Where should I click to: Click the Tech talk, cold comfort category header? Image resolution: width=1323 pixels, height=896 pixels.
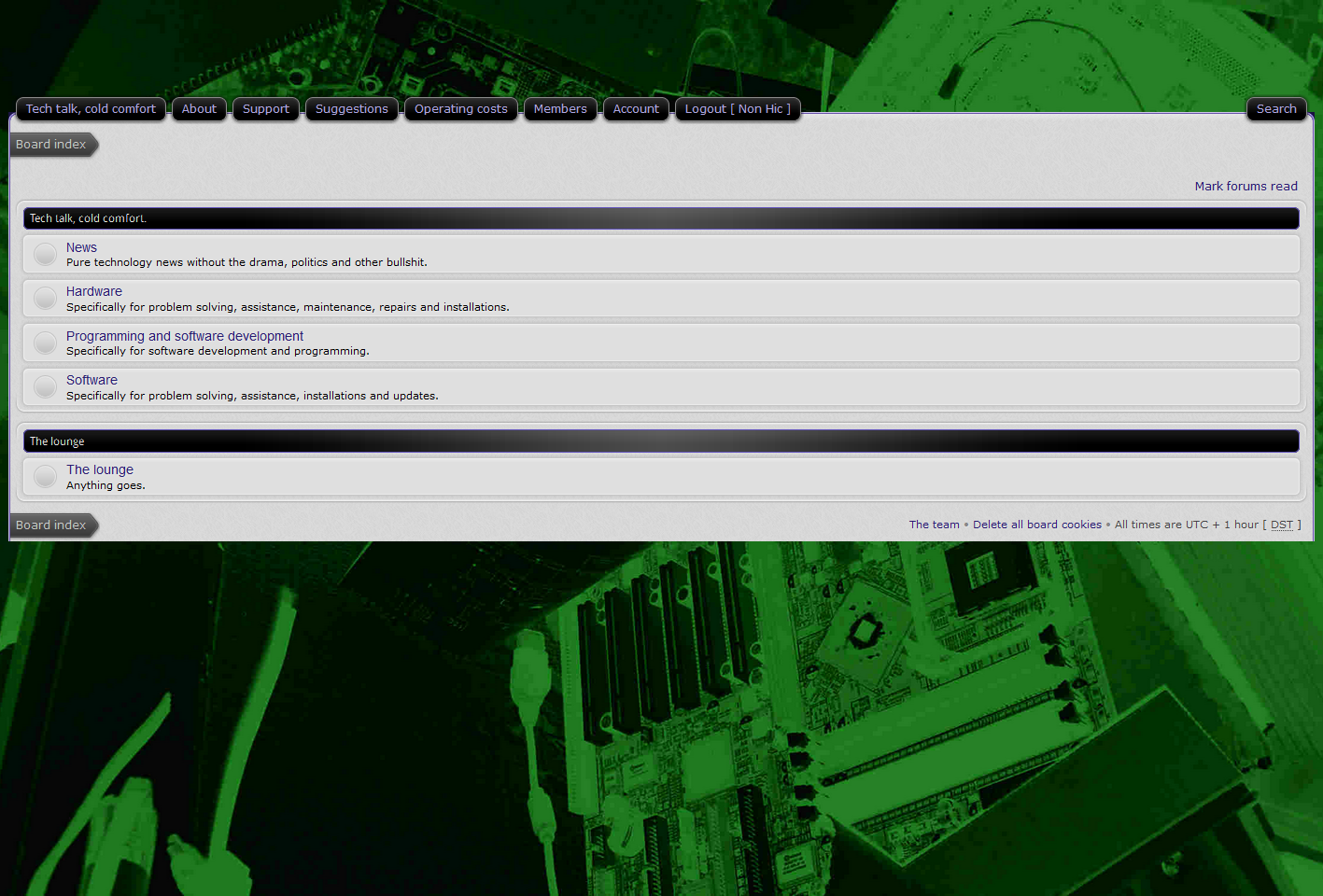[x=661, y=218]
